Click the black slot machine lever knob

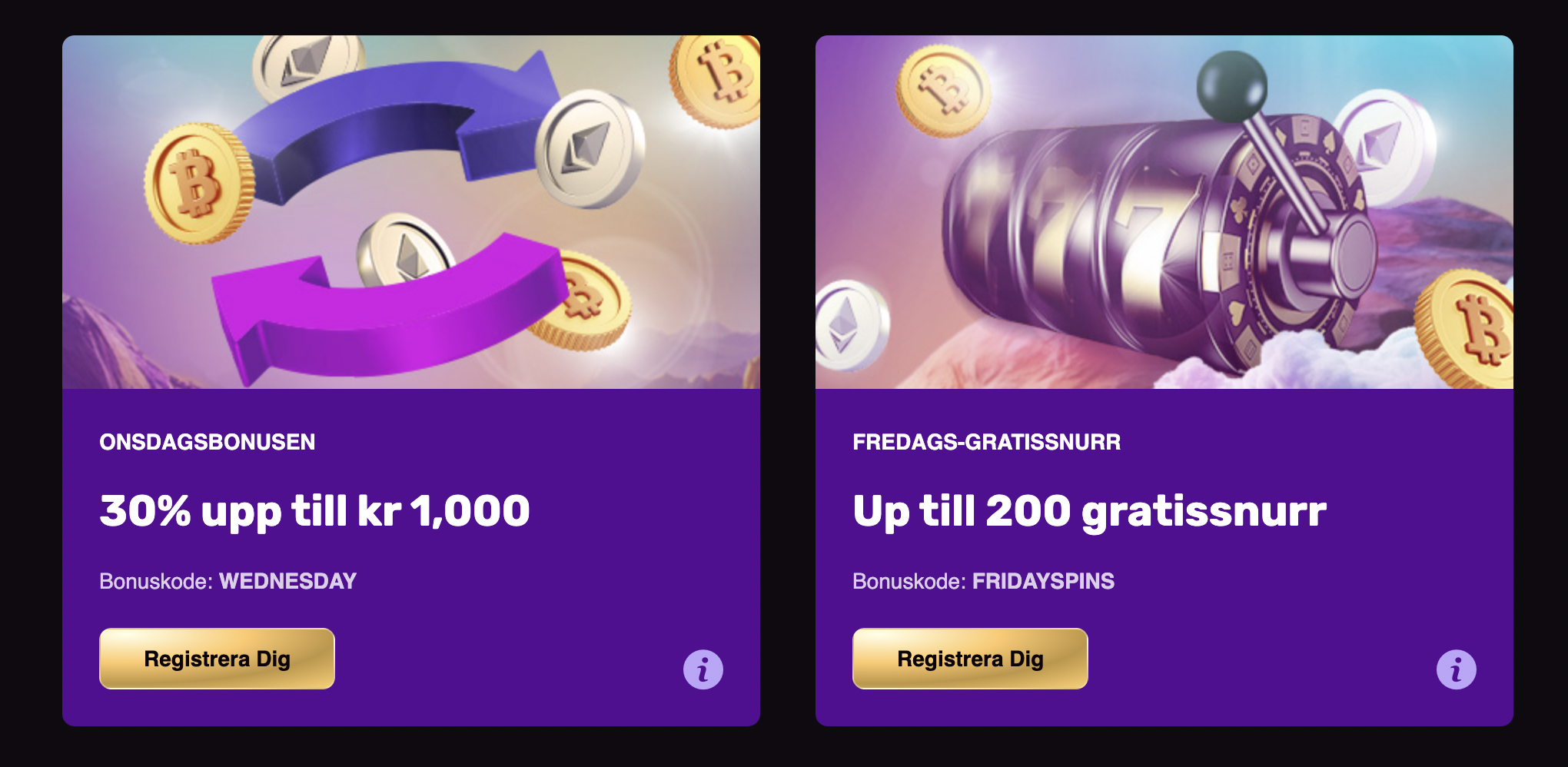coord(1231,85)
